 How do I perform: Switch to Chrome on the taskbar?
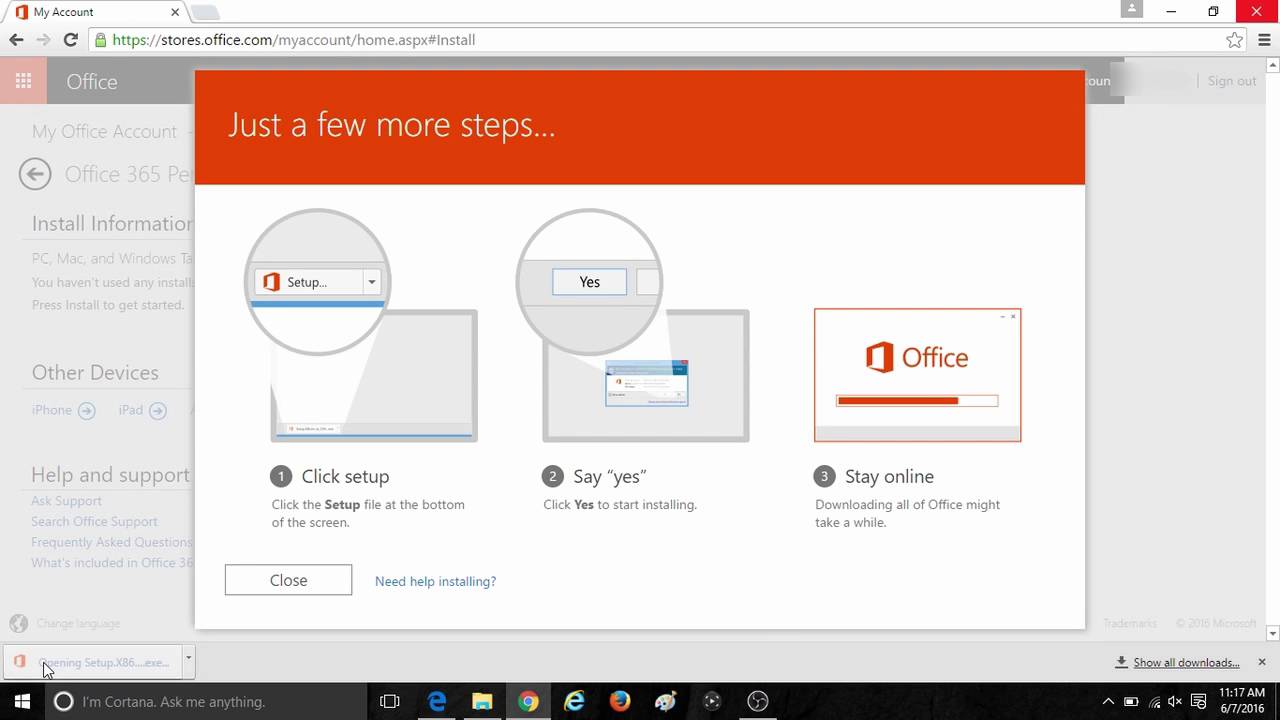pos(528,701)
